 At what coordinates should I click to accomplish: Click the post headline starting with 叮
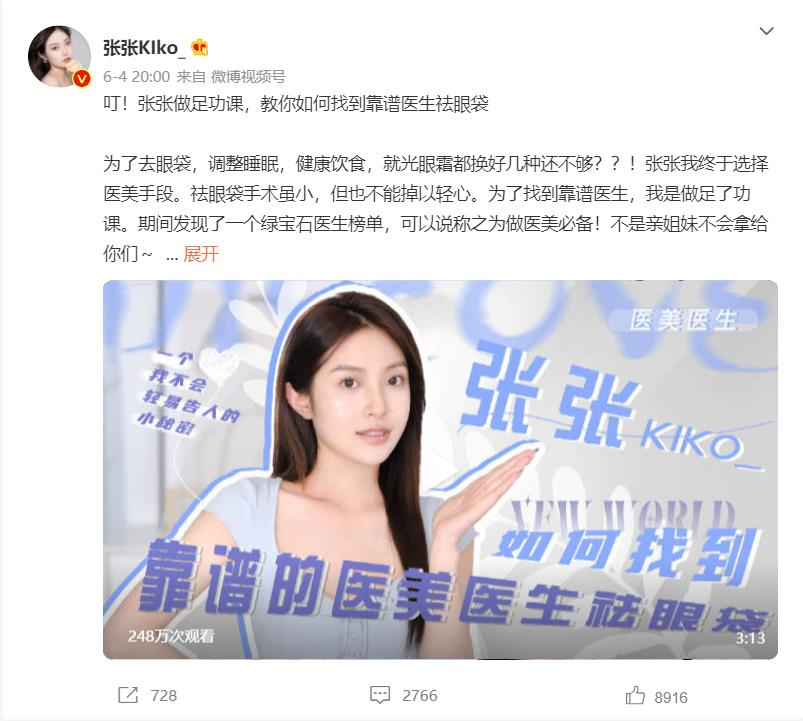(x=296, y=104)
